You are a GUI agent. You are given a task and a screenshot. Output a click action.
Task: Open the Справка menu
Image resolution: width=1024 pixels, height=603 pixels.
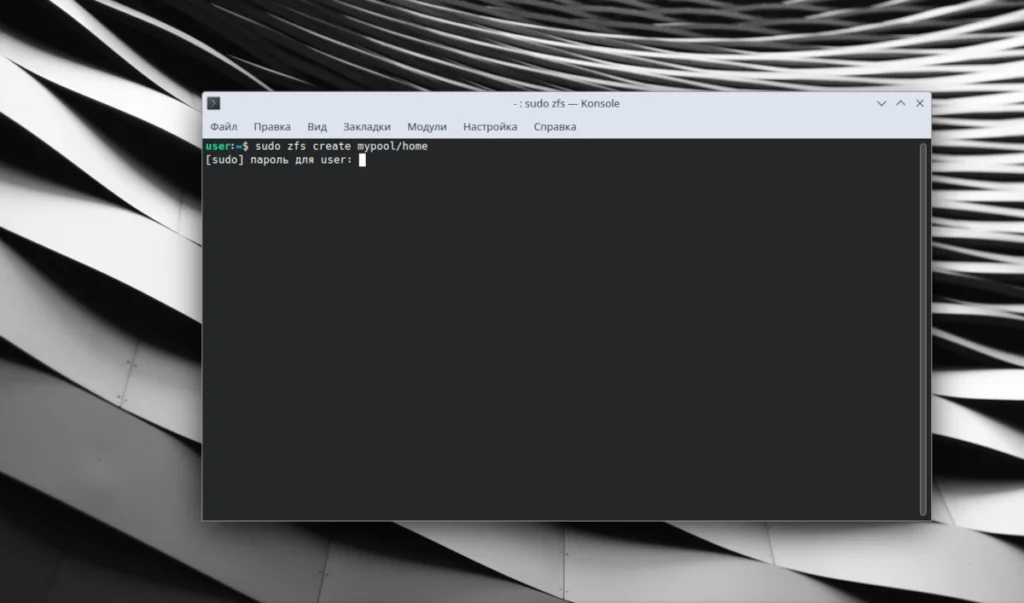coord(554,127)
